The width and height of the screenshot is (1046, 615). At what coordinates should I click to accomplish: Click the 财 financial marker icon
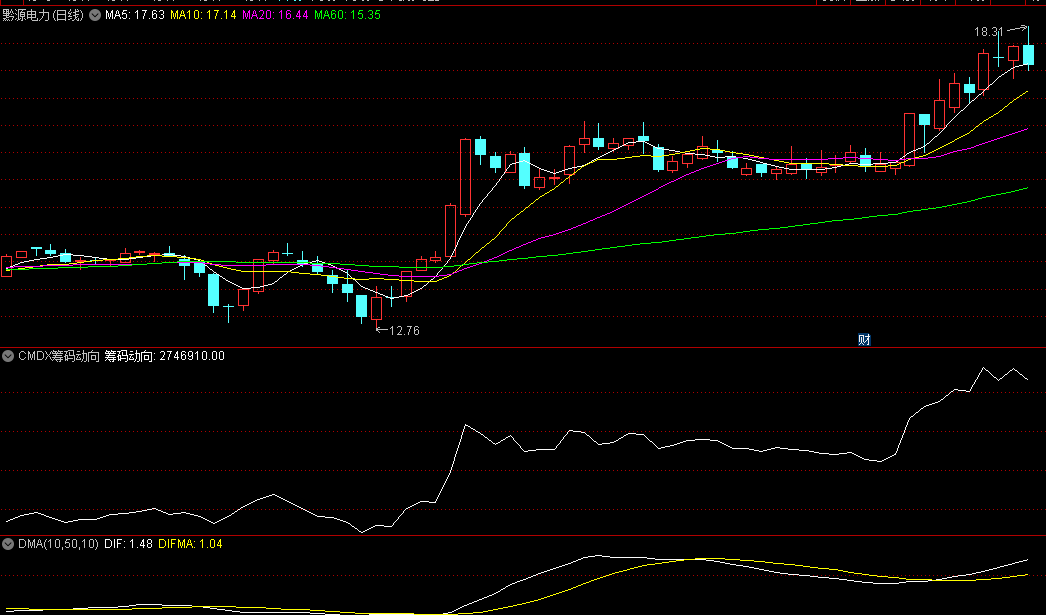[864, 340]
